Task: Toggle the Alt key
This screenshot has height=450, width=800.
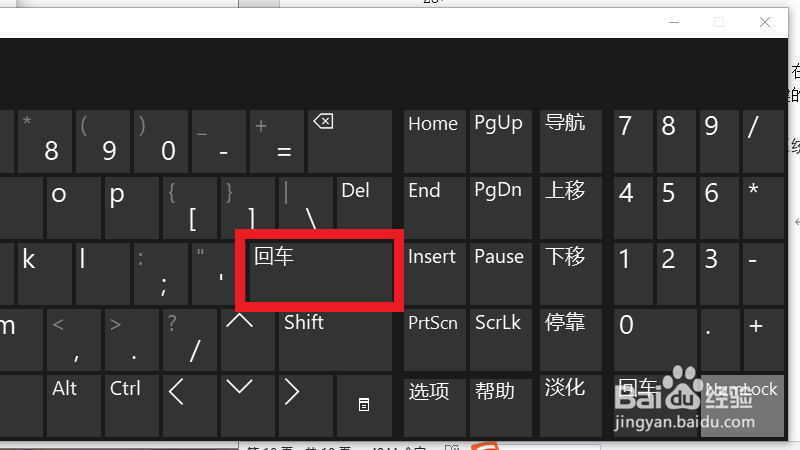Action: 72,404
